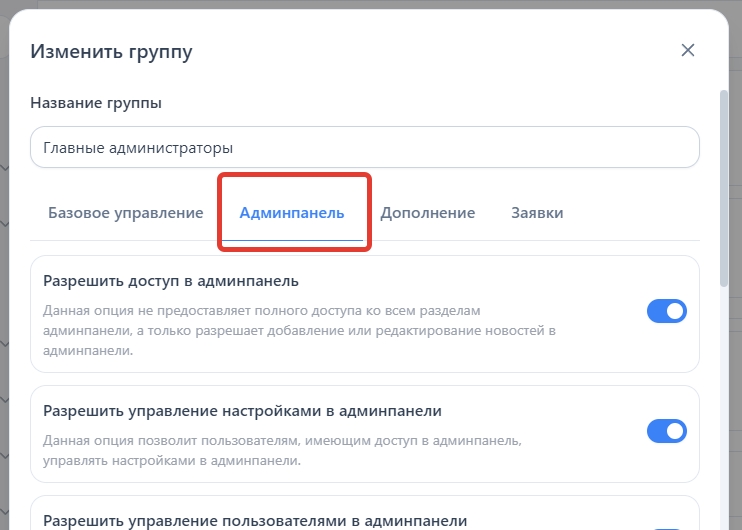This screenshot has height=530, width=742.
Task: Click the dimmed backdrop above the dialog
Action: pos(370,4)
